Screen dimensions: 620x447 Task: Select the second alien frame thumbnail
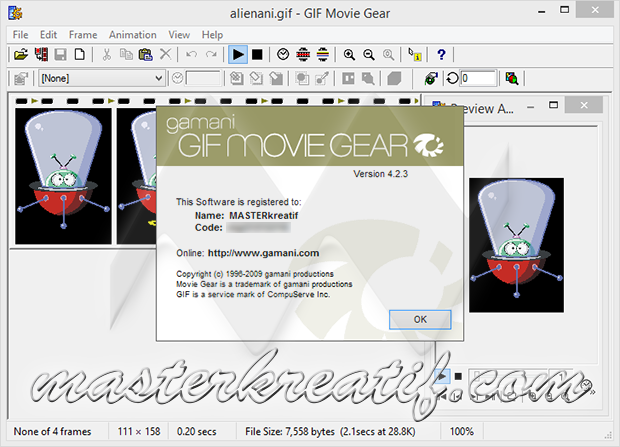coord(137,176)
